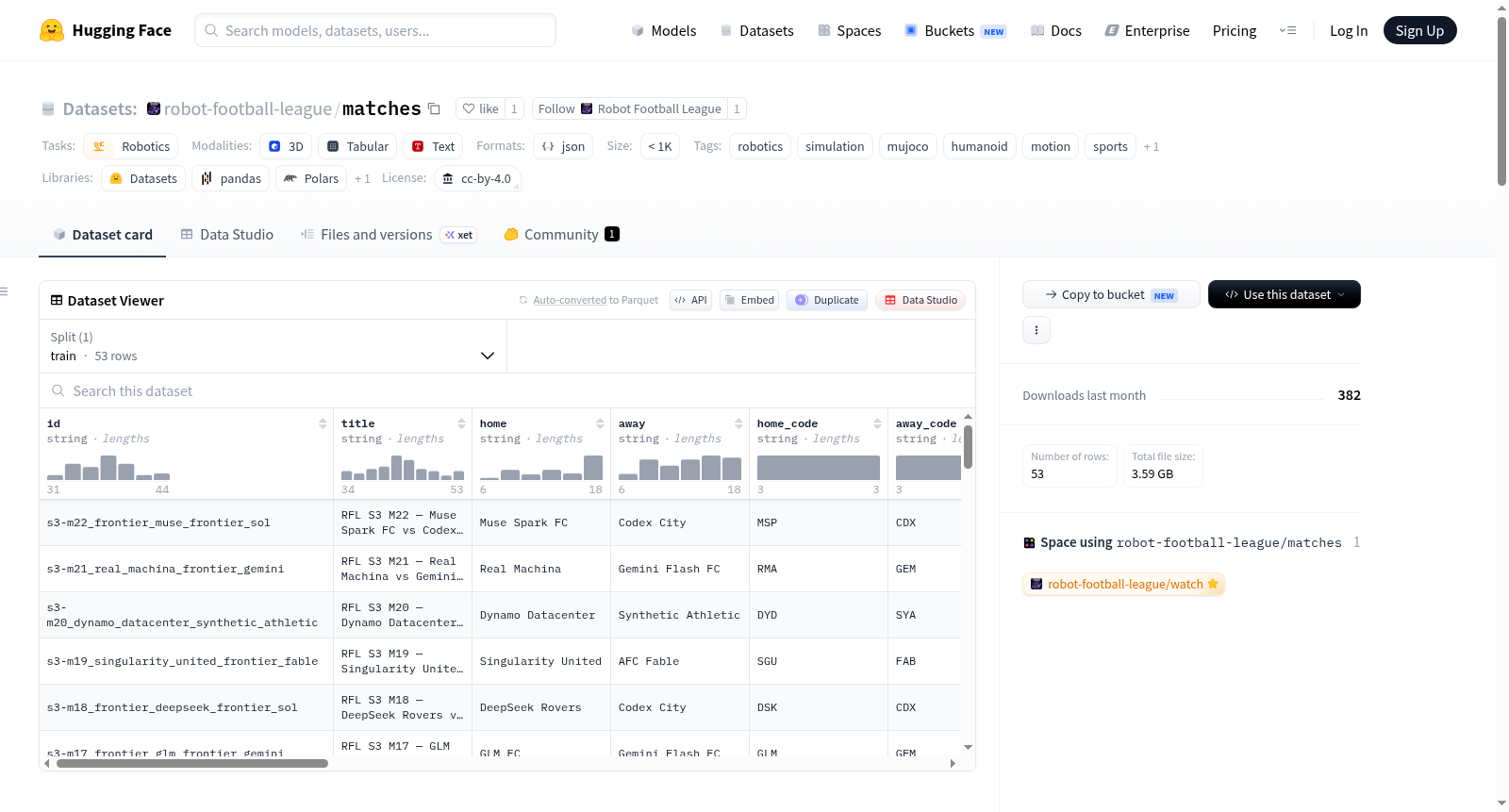Open Enterprise in the top navigation
The width and height of the screenshot is (1509, 812).
pos(1147,30)
